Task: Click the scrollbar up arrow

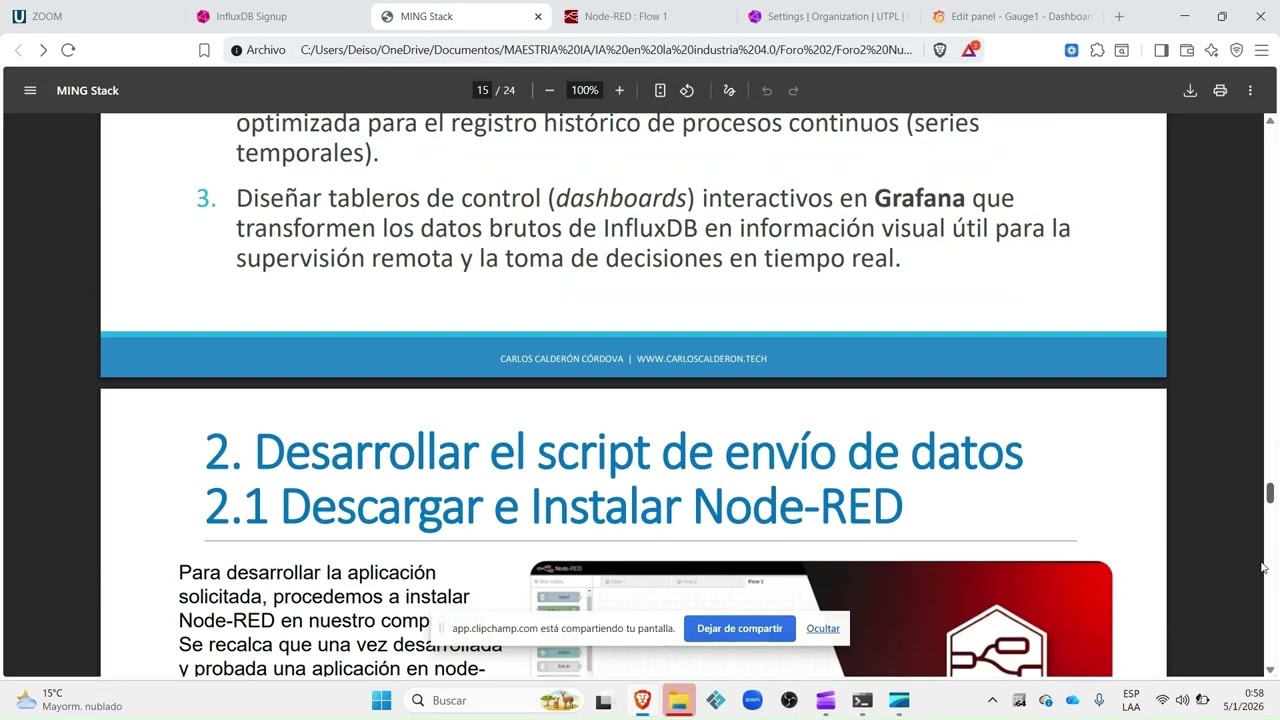Action: point(1270,120)
